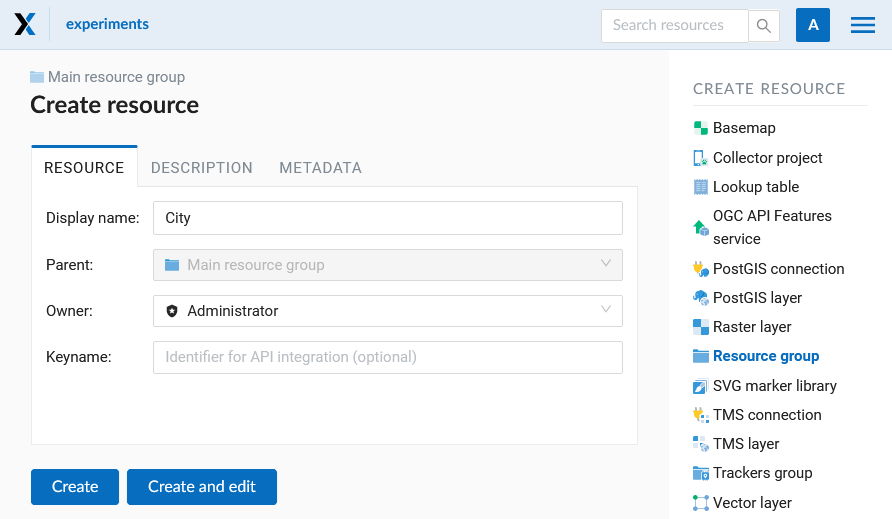Screen dimensions: 892x519
Task: Select the Raster layer icon
Action: (701, 327)
